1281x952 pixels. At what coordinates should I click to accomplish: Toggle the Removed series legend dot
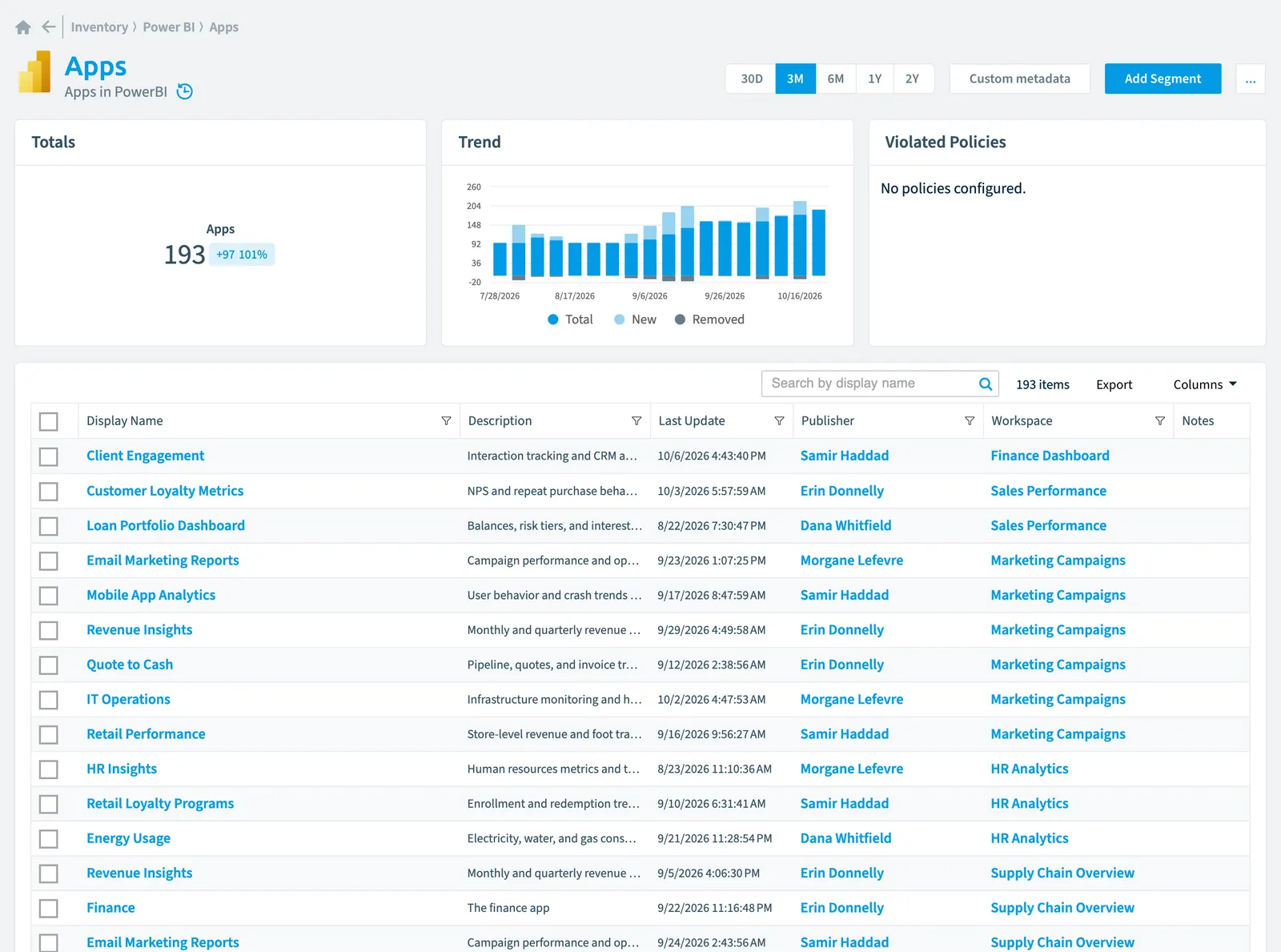coord(681,319)
